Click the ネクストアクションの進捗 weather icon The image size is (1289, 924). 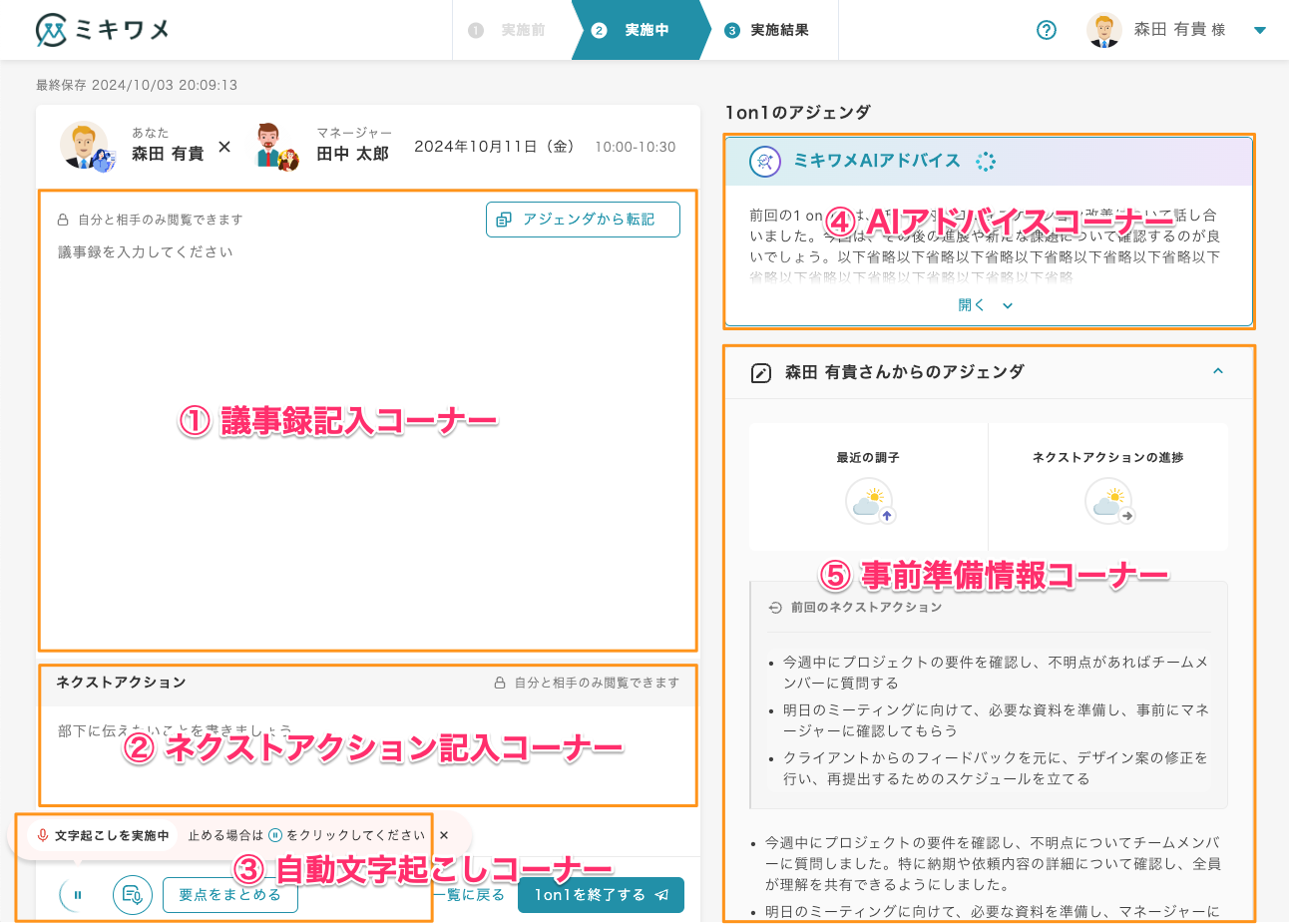click(1108, 501)
